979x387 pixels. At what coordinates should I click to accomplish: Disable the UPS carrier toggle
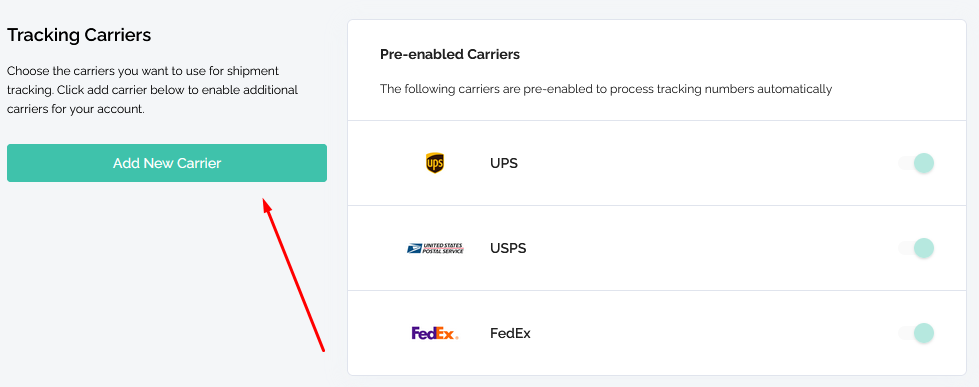(916, 163)
